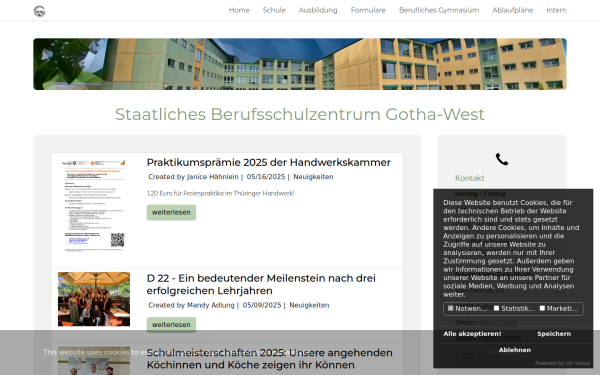
Task: Click the D 22 group photo thumbnail
Action: click(94, 299)
